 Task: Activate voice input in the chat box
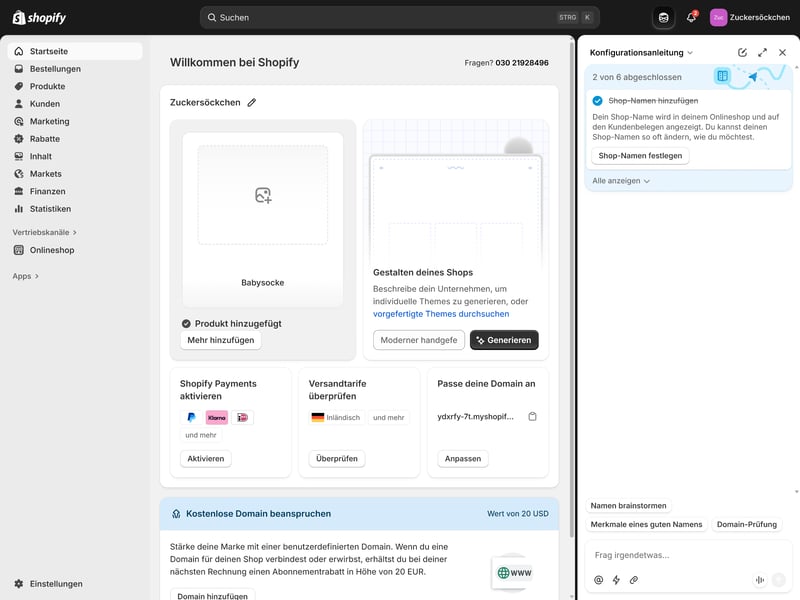pyautogui.click(x=760, y=580)
